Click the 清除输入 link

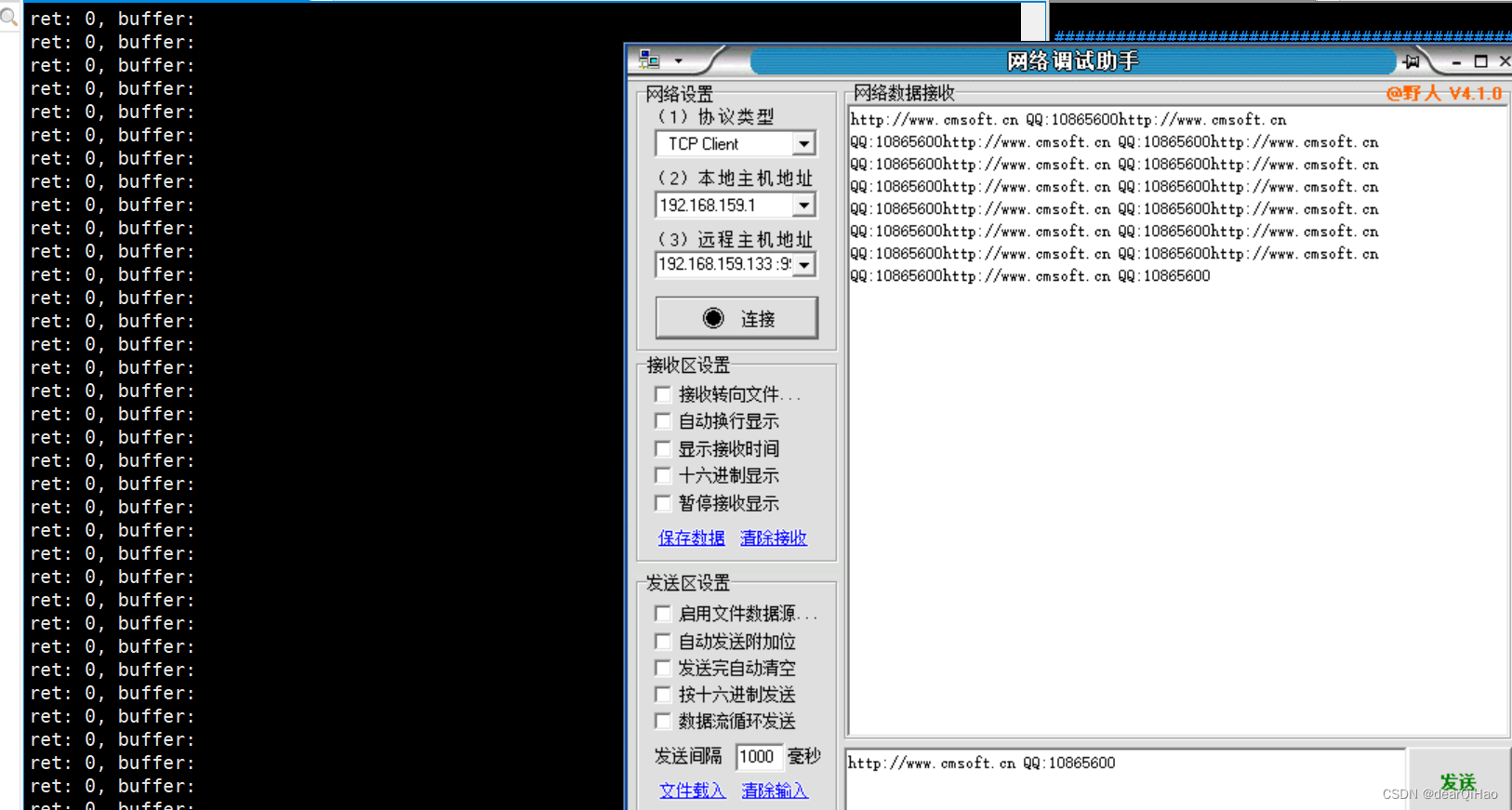(775, 790)
